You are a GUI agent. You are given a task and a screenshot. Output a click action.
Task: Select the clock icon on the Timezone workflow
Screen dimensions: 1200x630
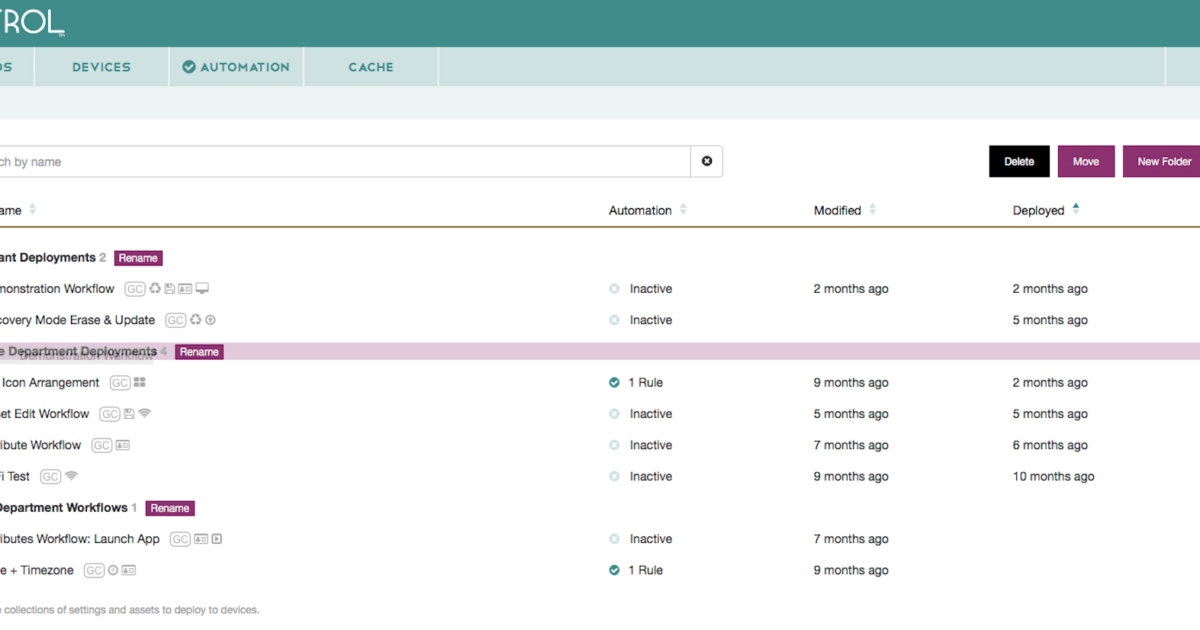tap(113, 570)
